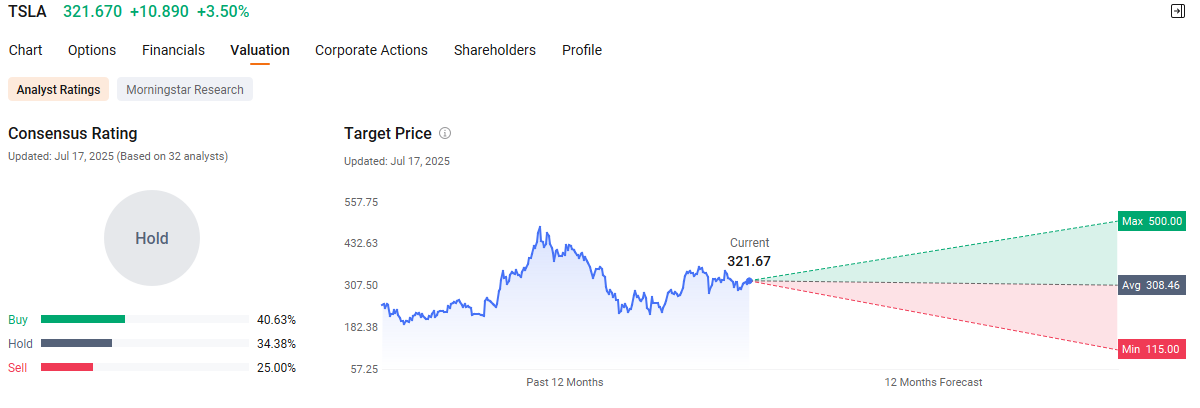Click the Max 500.00 target label
The height and width of the screenshot is (408, 1200).
1152,221
